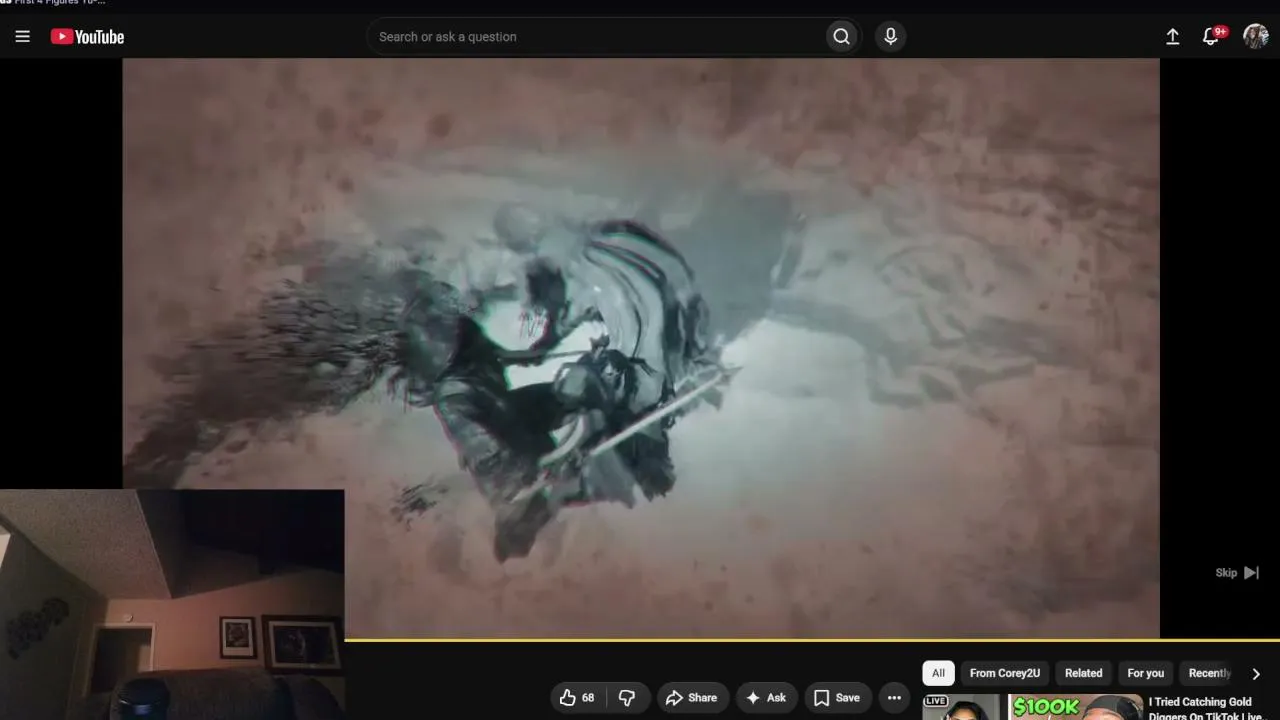Open the Create upload button
Image resolution: width=1280 pixels, height=720 pixels.
pos(1173,37)
